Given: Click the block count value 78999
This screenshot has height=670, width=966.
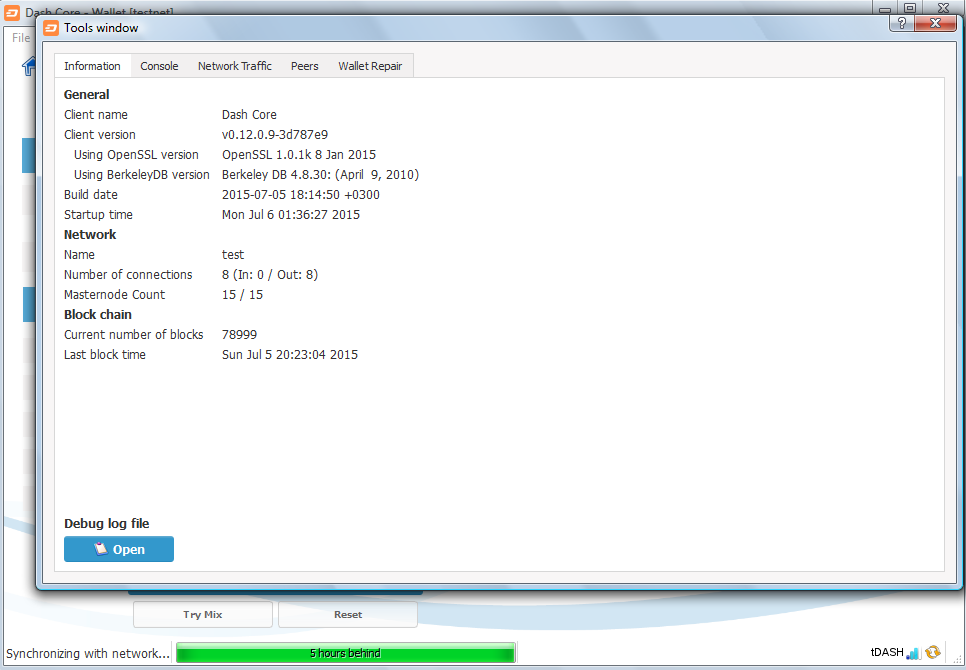Looking at the screenshot, I should tap(240, 335).
